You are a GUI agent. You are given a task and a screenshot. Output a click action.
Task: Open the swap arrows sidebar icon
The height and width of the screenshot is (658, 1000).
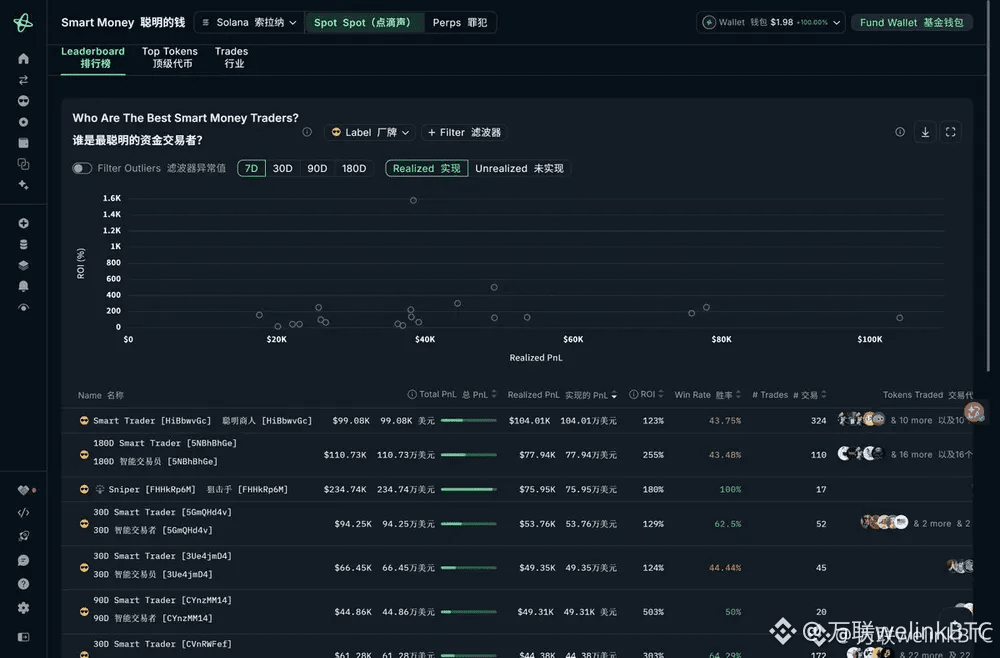click(x=24, y=80)
